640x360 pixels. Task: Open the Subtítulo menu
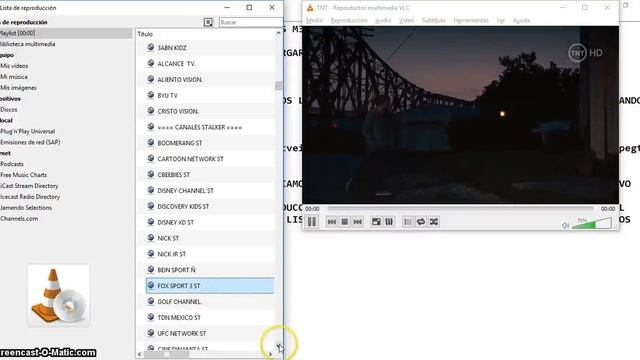(x=433, y=20)
